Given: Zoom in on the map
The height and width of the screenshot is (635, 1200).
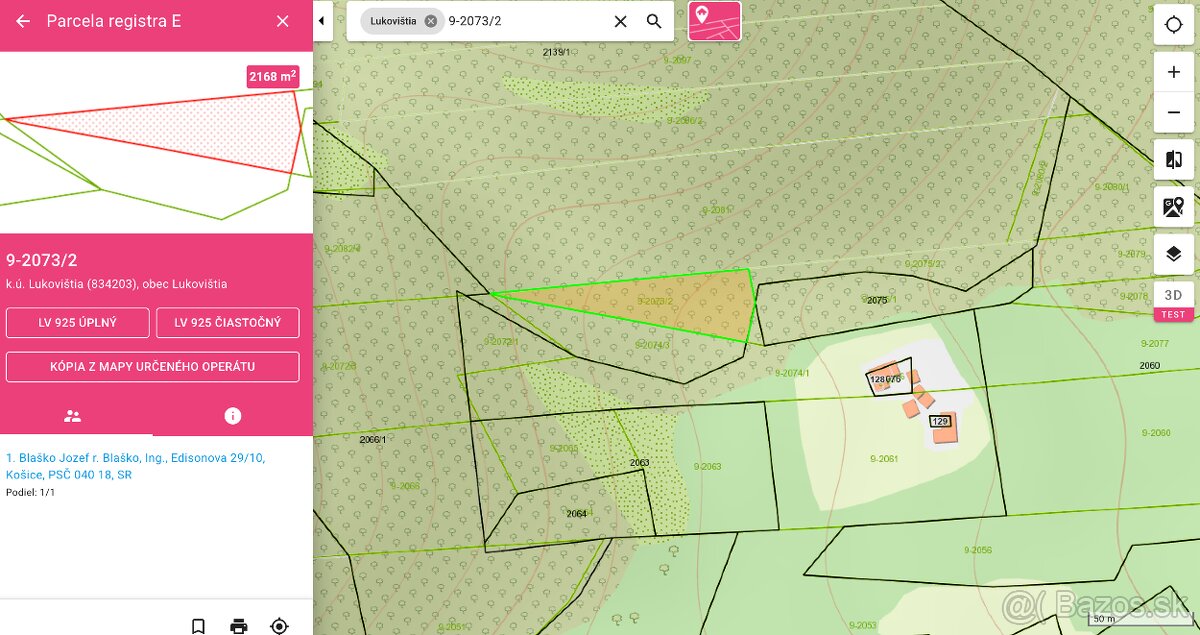Looking at the screenshot, I should click(1174, 72).
